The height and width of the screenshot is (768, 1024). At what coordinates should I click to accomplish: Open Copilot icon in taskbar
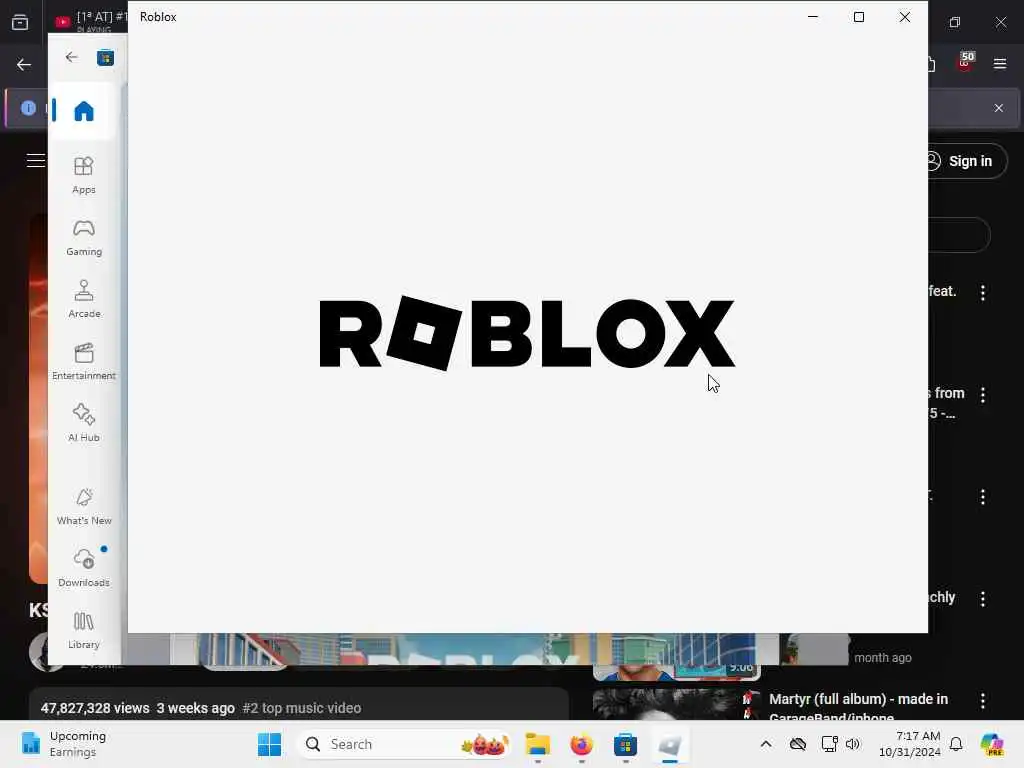point(992,744)
